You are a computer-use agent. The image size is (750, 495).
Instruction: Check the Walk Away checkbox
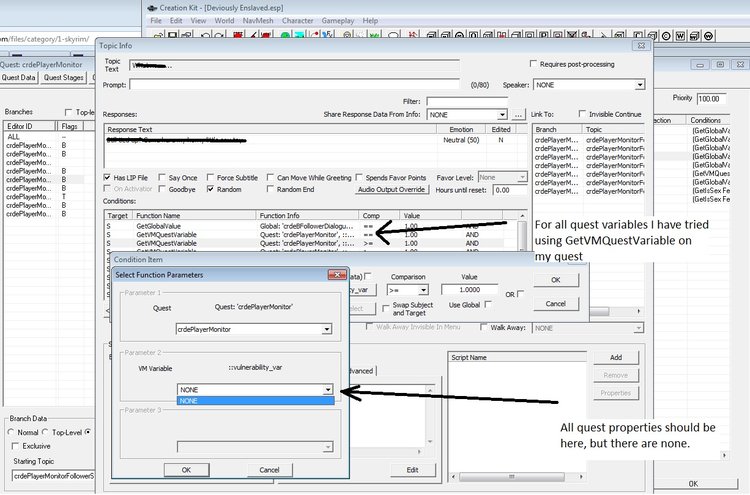[484, 327]
